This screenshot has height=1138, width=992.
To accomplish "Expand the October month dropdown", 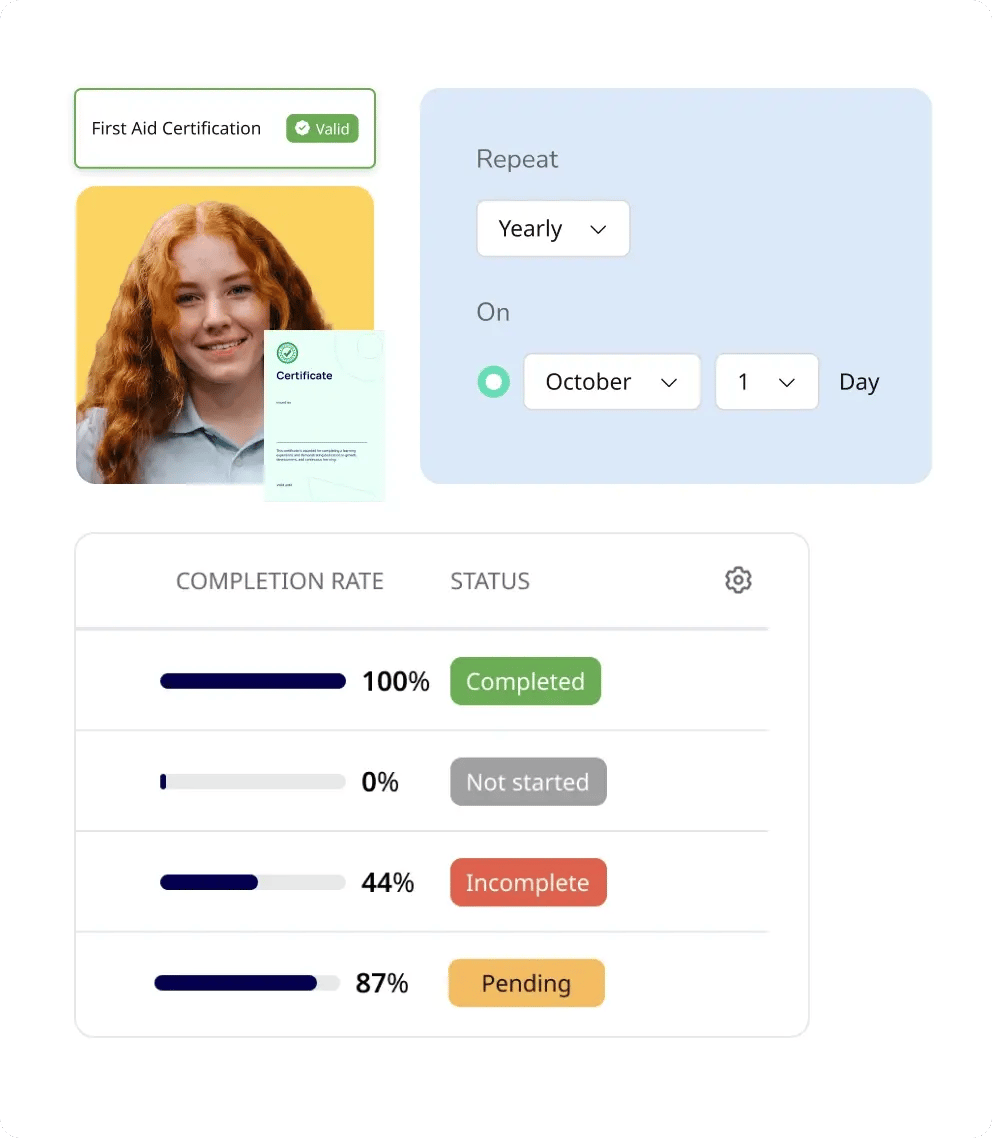I will tap(612, 382).
